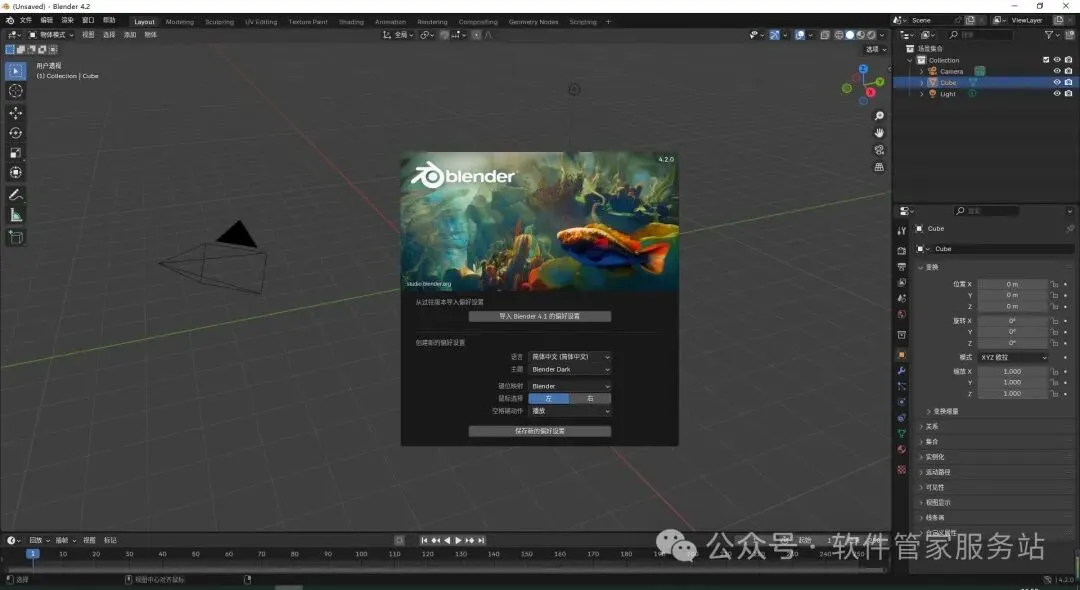Image resolution: width=1080 pixels, height=590 pixels.
Task: Activate the Select Box tool
Action: click(15, 70)
